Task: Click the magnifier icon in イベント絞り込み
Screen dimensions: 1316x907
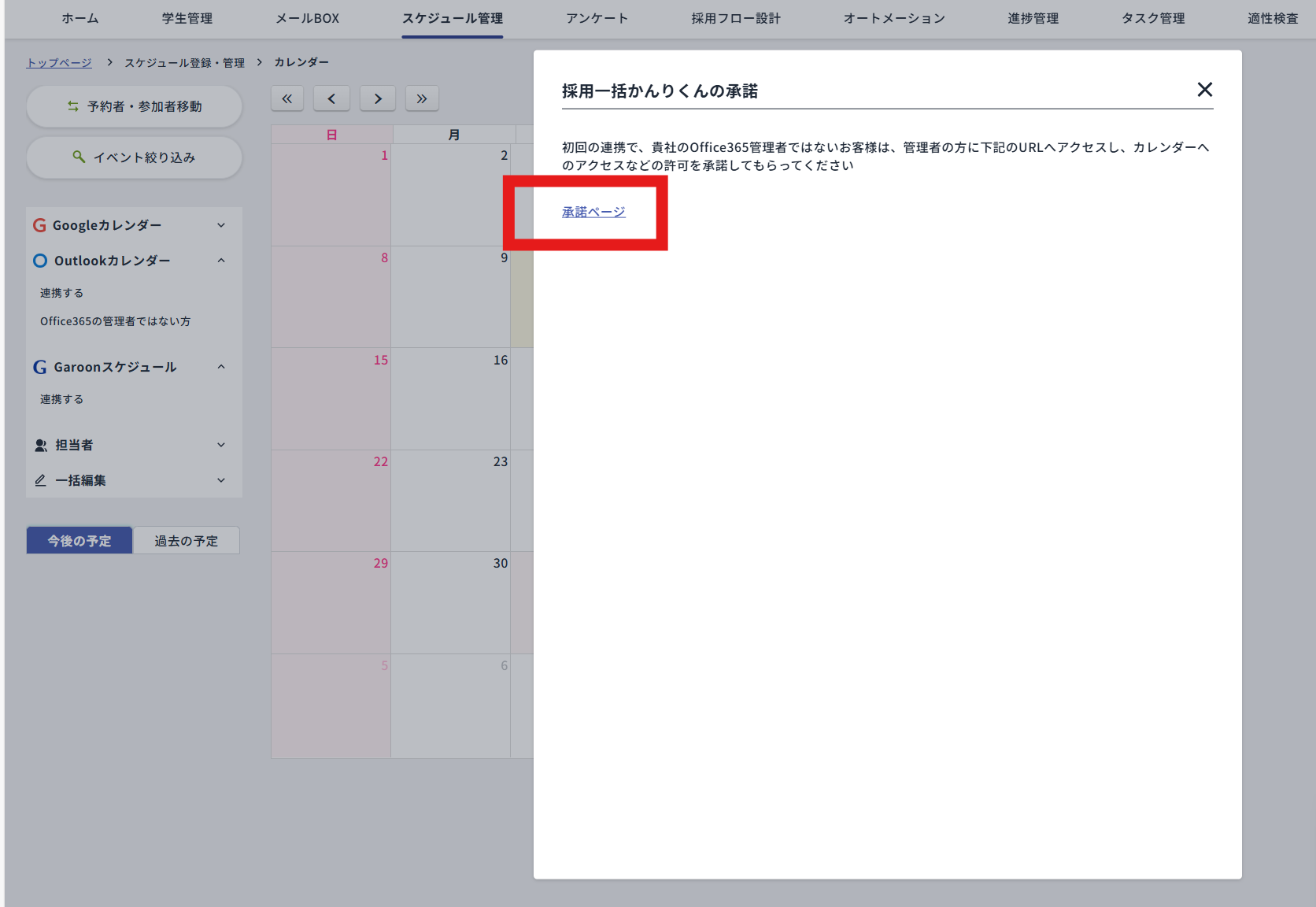Action: click(79, 157)
